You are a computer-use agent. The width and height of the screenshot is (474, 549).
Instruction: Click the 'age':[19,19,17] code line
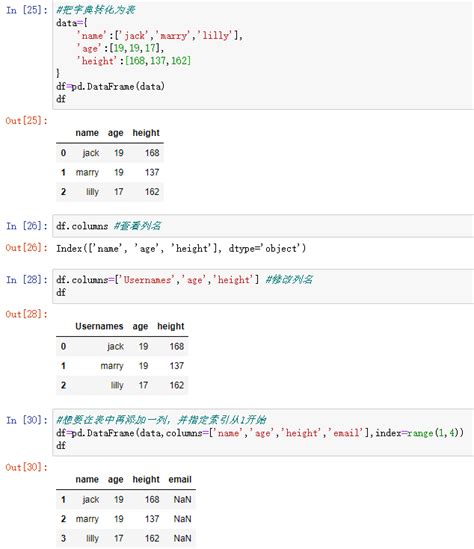coord(120,48)
